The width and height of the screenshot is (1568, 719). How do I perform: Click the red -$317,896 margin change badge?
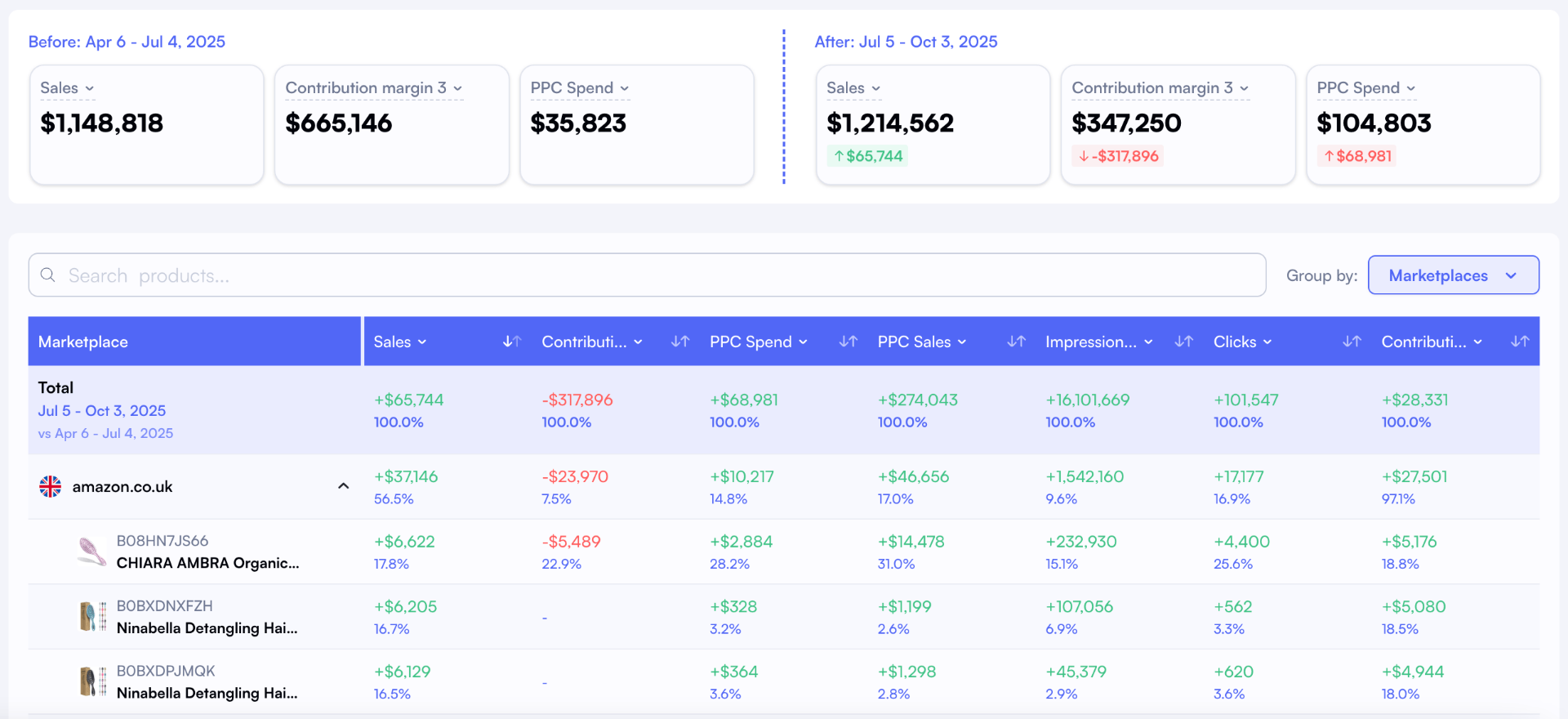tap(1118, 156)
